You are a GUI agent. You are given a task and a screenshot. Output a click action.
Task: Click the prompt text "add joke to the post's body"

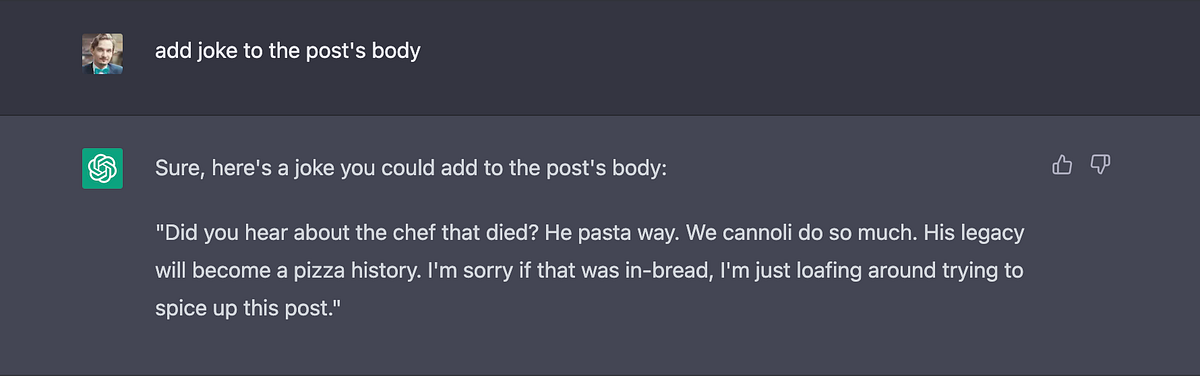tap(288, 51)
